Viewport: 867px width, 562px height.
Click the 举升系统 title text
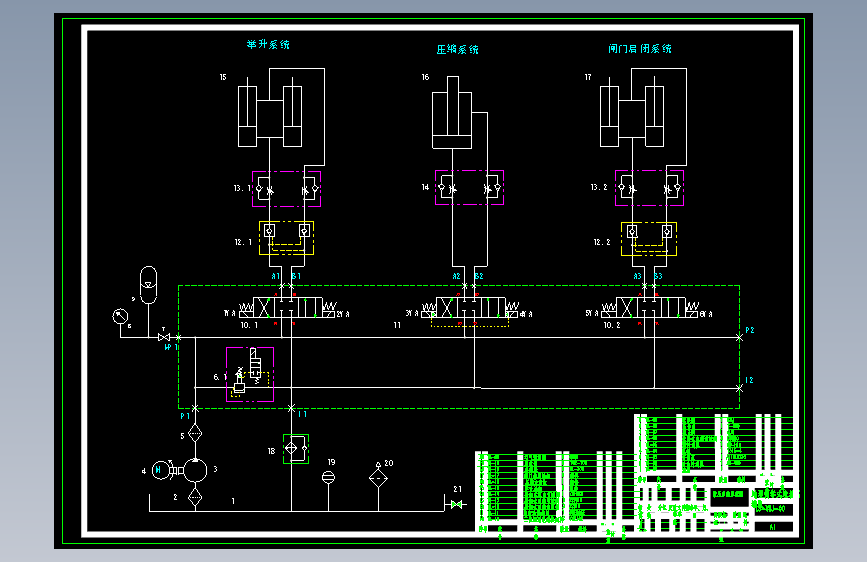pos(268,44)
